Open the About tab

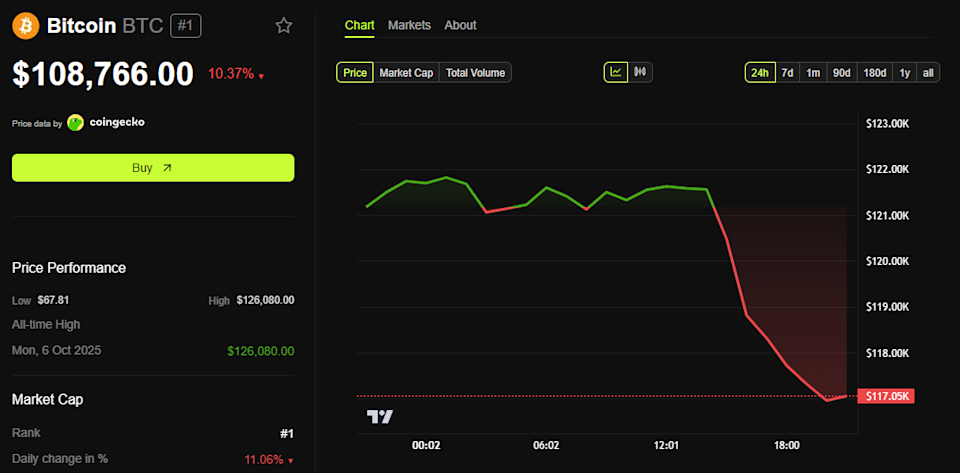(460, 25)
